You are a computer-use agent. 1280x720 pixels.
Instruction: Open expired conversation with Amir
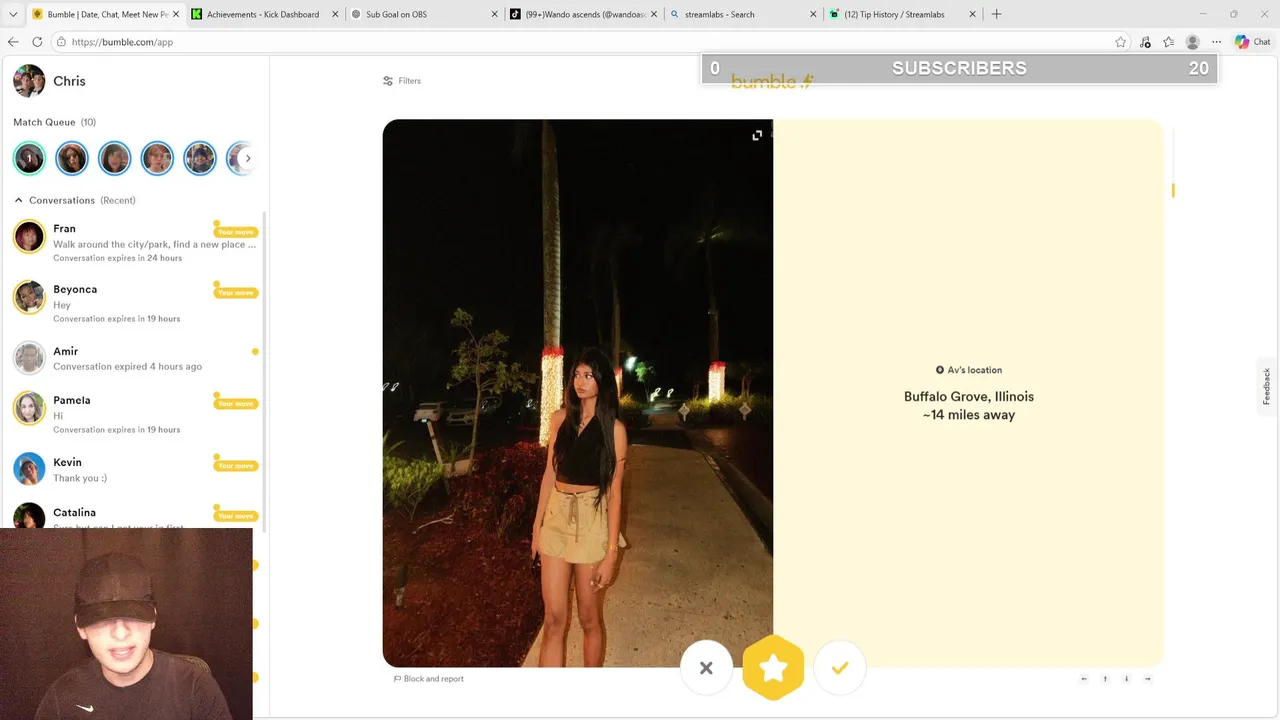[135, 358]
